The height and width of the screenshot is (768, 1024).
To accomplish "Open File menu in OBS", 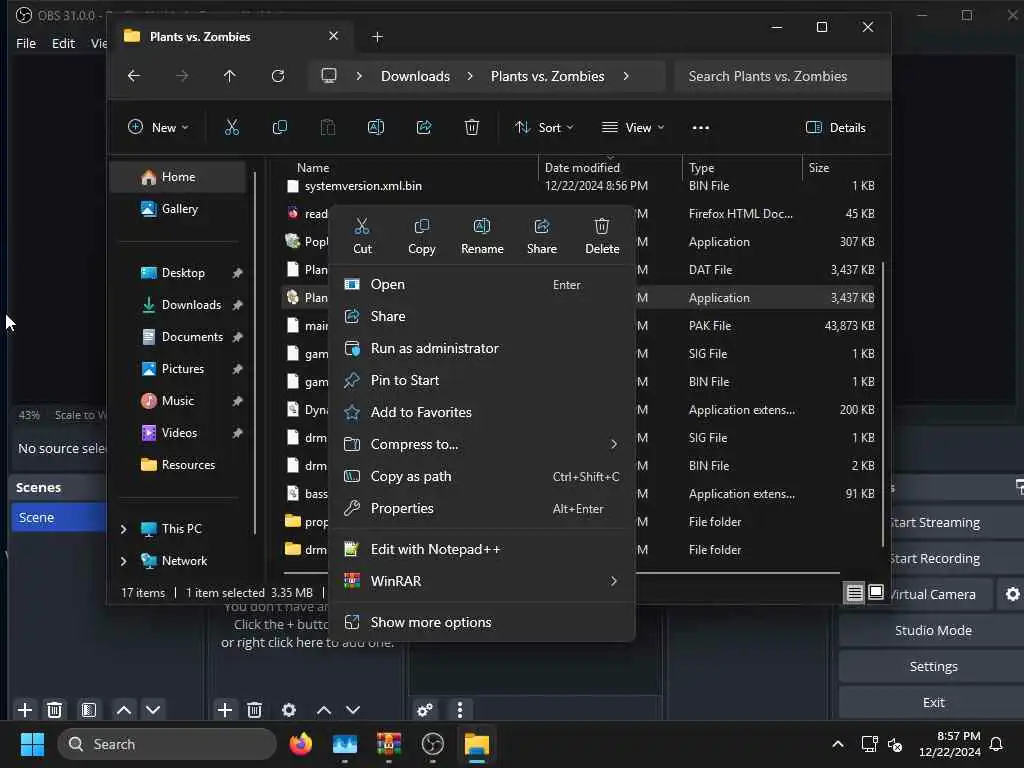I will [x=26, y=43].
